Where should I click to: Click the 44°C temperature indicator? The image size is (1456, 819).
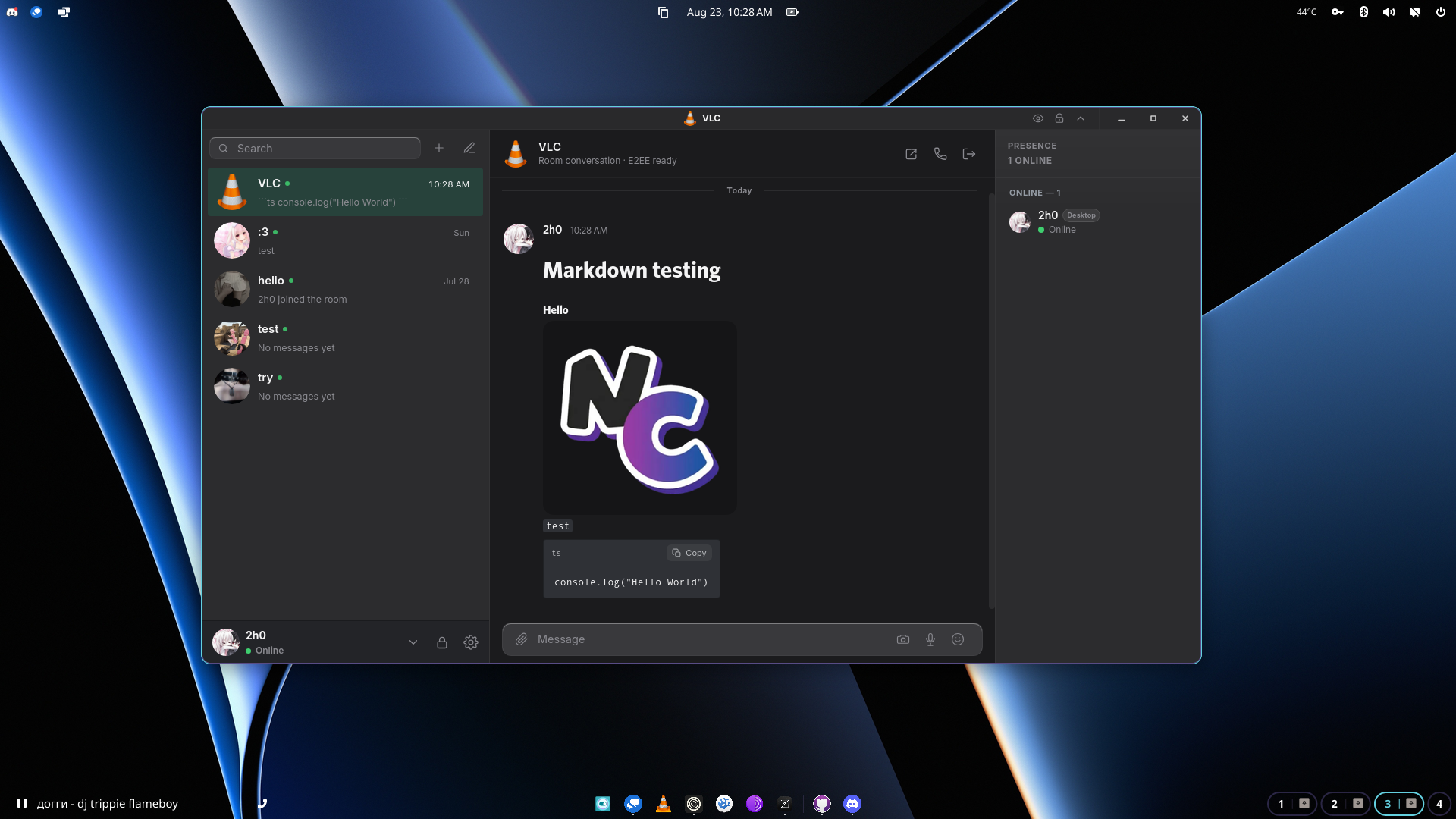pyautogui.click(x=1307, y=12)
